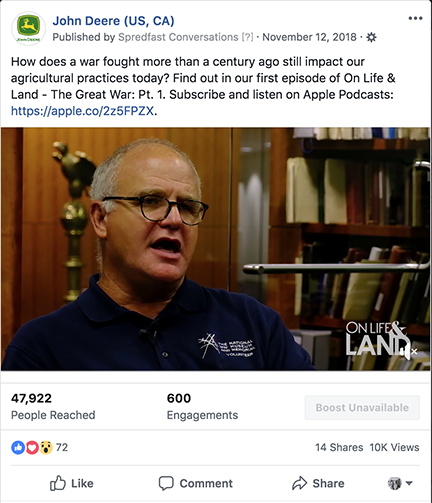
Task: Click the blue Like reaction icon
Action: [x=18, y=447]
